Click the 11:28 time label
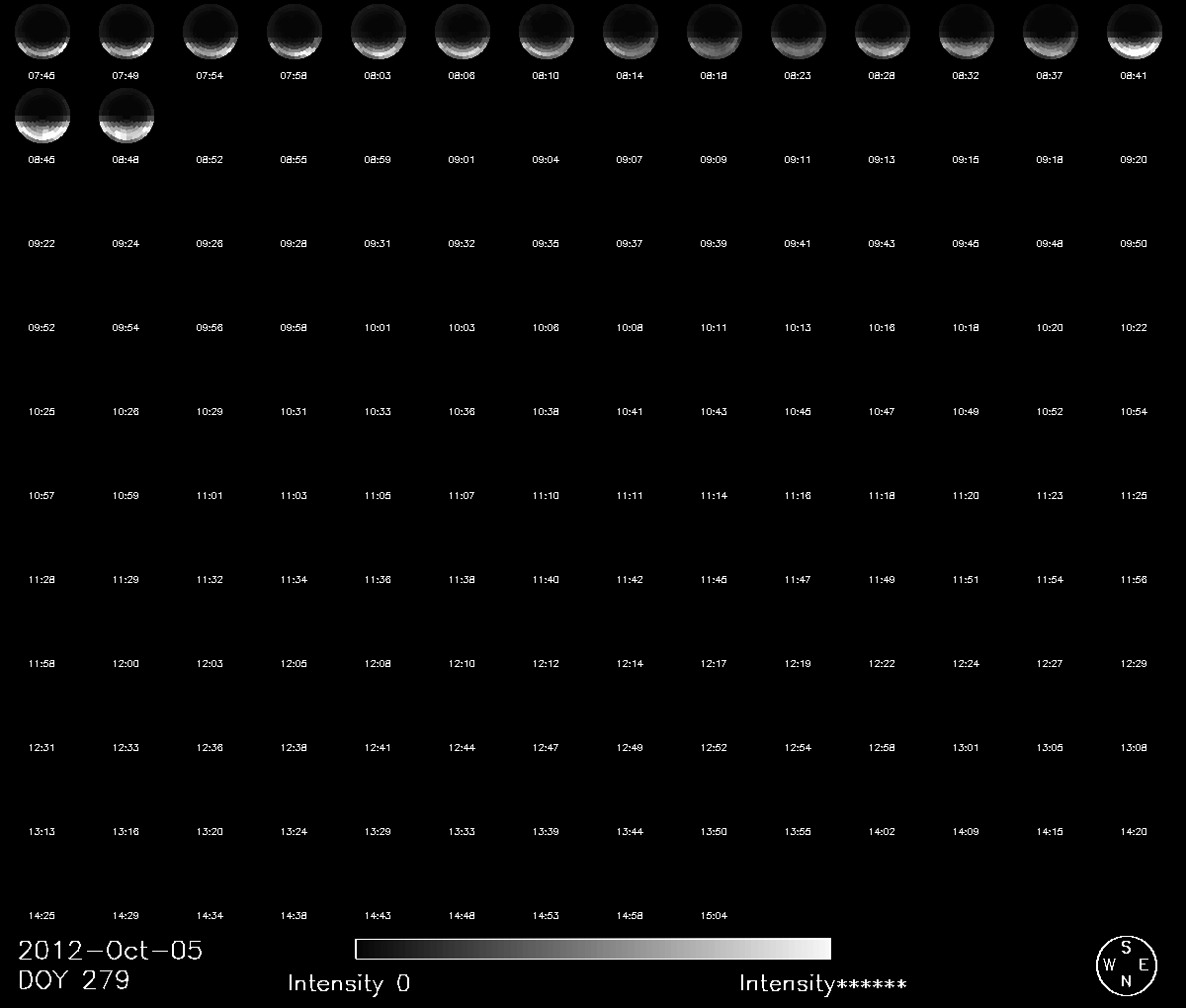 point(42,579)
